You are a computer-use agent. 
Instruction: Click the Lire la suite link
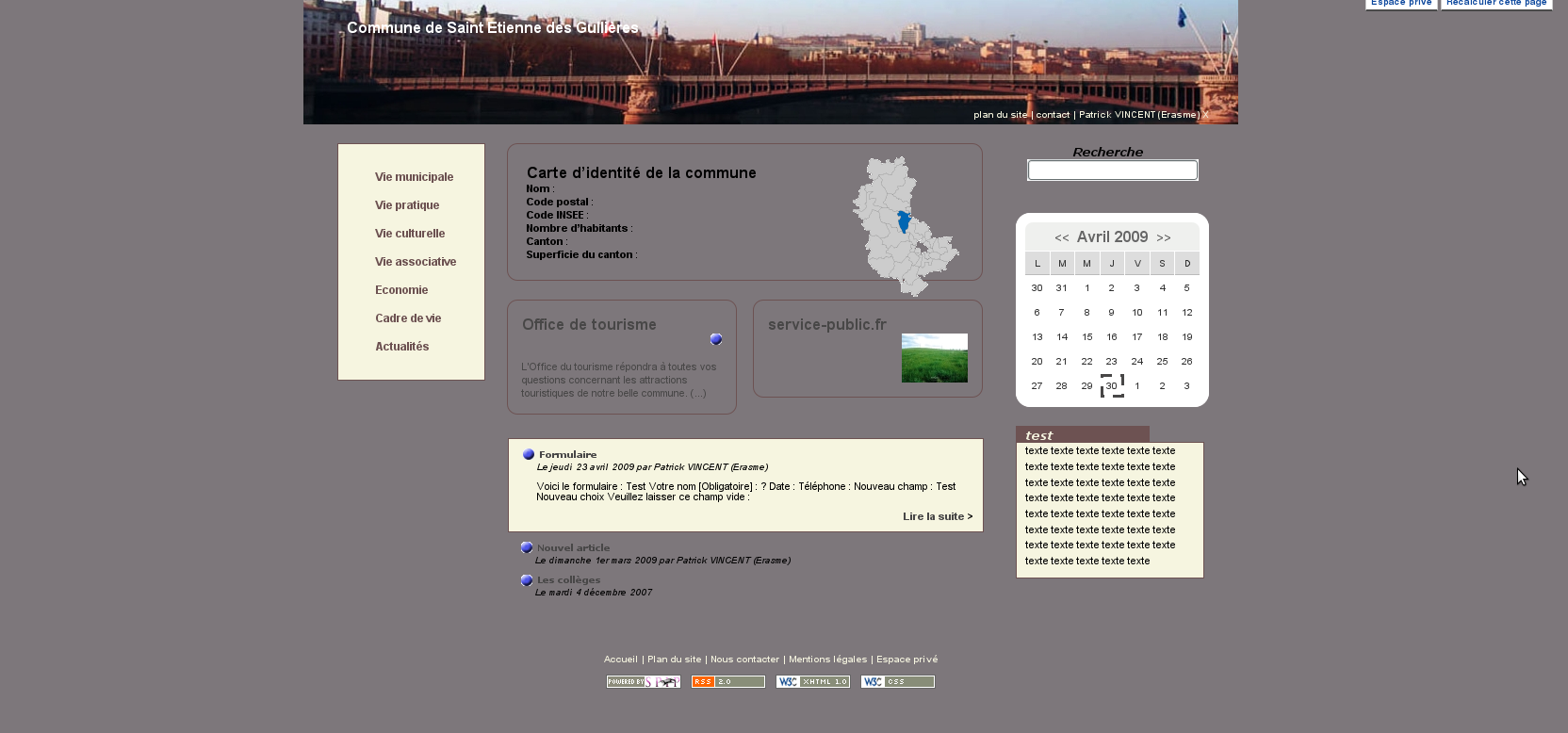click(x=937, y=516)
